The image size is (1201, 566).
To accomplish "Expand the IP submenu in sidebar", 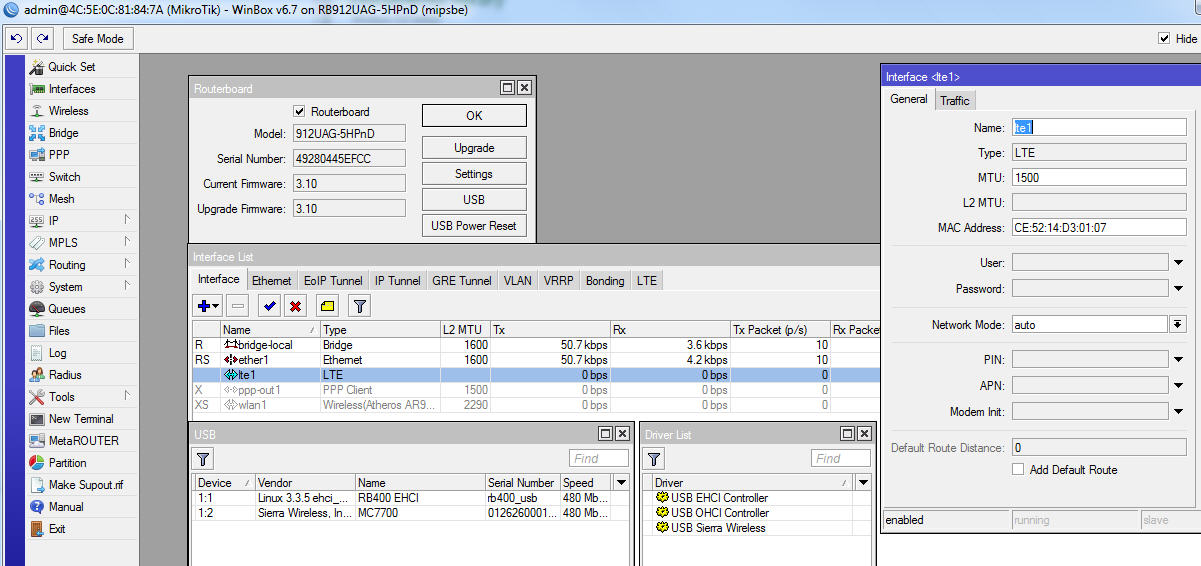I will 127,220.
